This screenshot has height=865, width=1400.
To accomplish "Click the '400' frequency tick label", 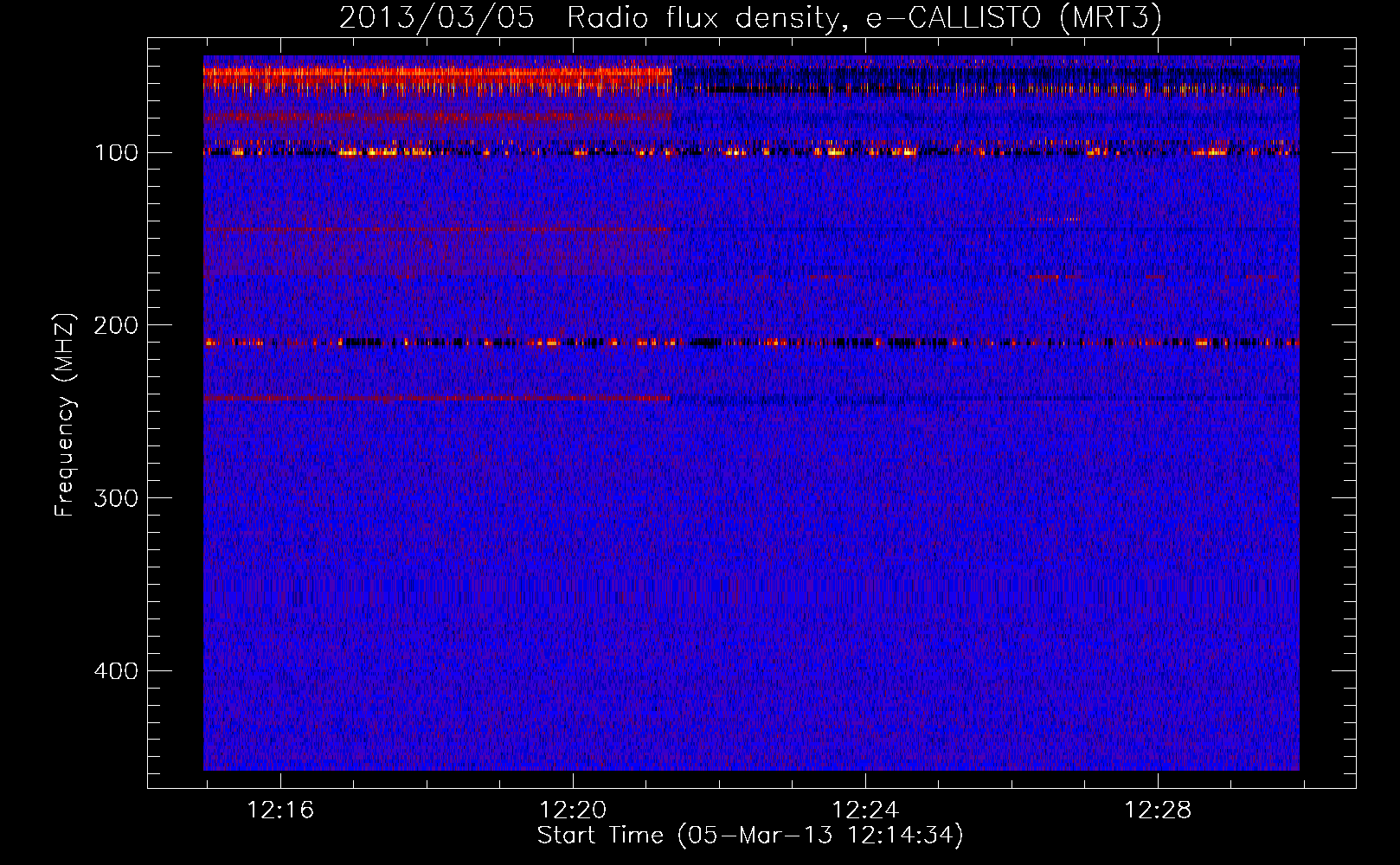I will [116, 672].
